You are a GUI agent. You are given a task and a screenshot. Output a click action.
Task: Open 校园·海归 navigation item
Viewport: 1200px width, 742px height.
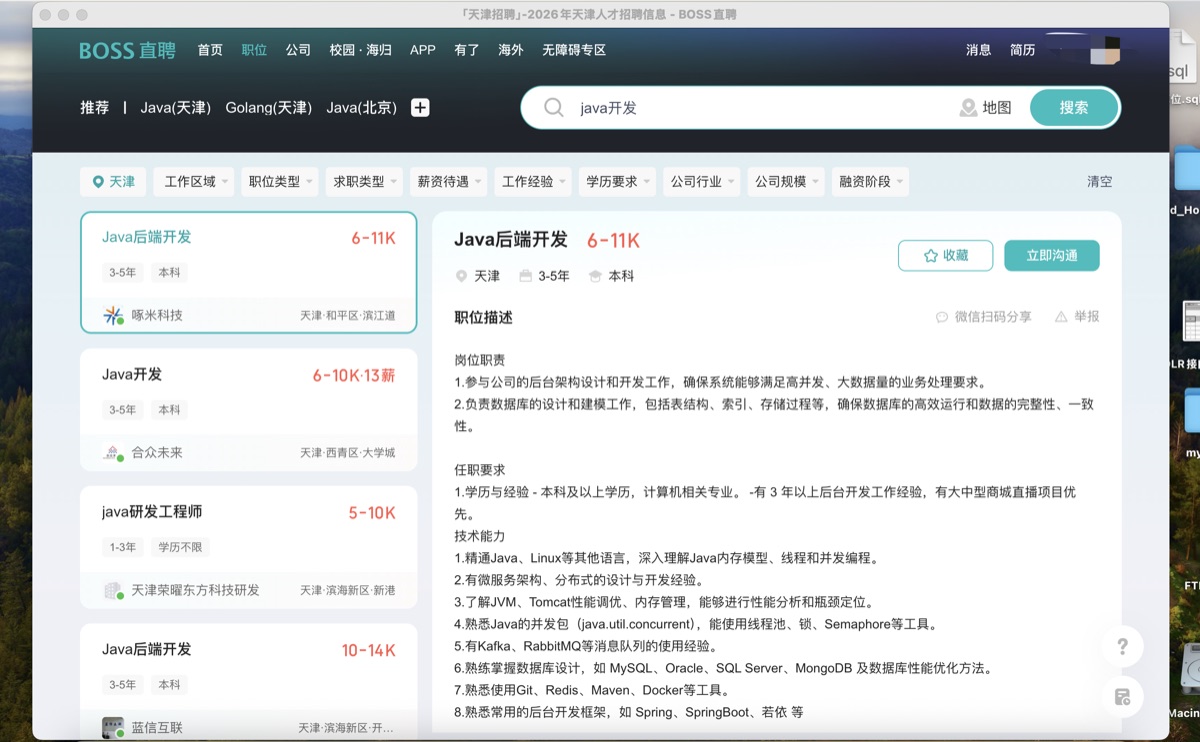click(361, 50)
